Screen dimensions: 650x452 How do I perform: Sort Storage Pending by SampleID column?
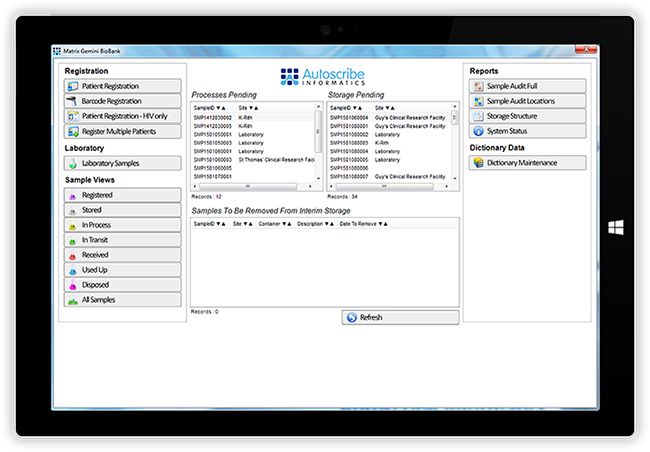(346, 108)
